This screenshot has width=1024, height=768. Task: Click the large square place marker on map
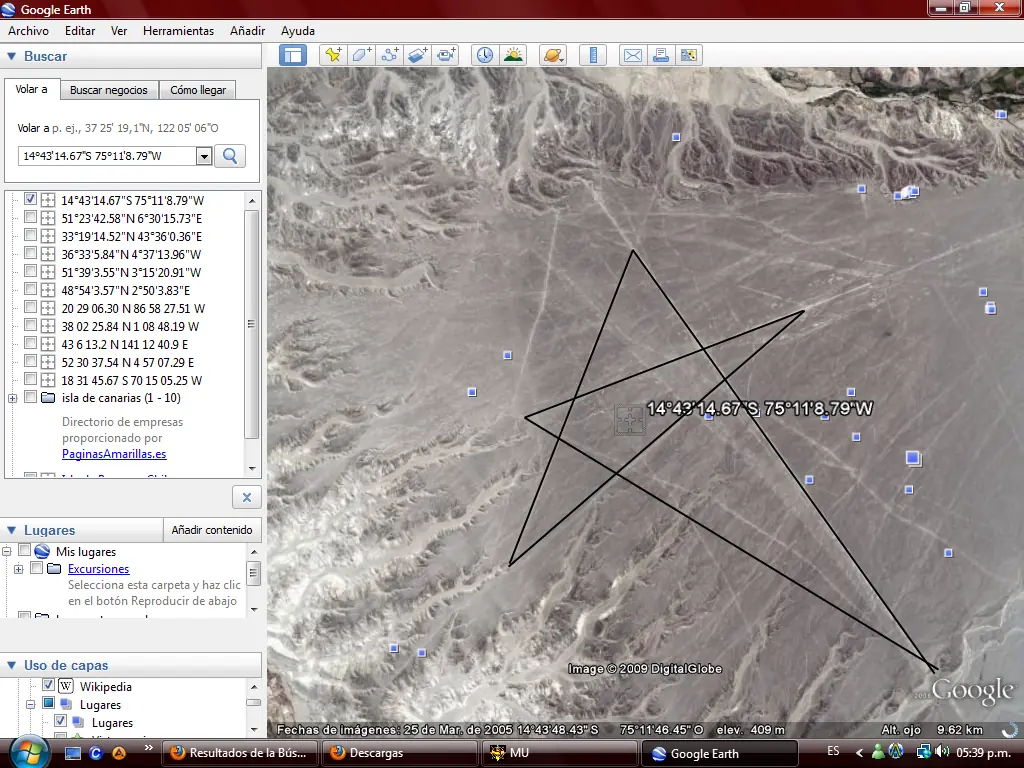coord(913,458)
